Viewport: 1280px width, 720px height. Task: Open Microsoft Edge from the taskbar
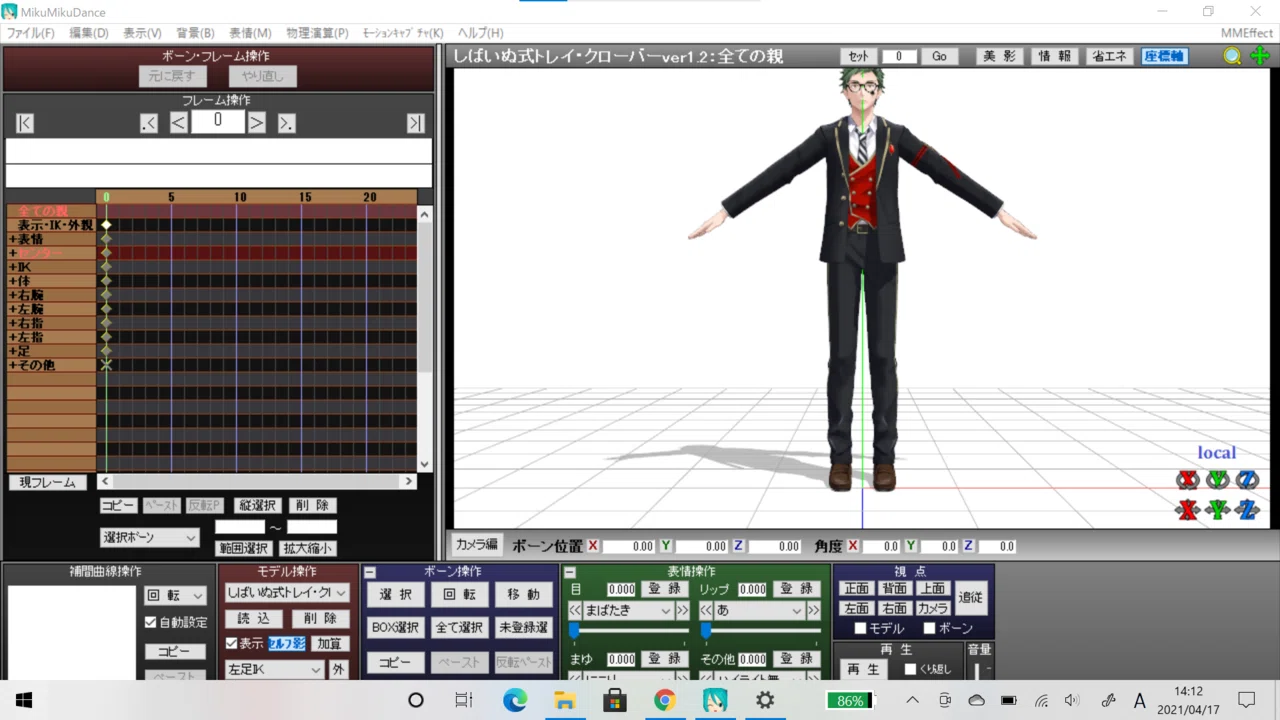click(x=515, y=700)
